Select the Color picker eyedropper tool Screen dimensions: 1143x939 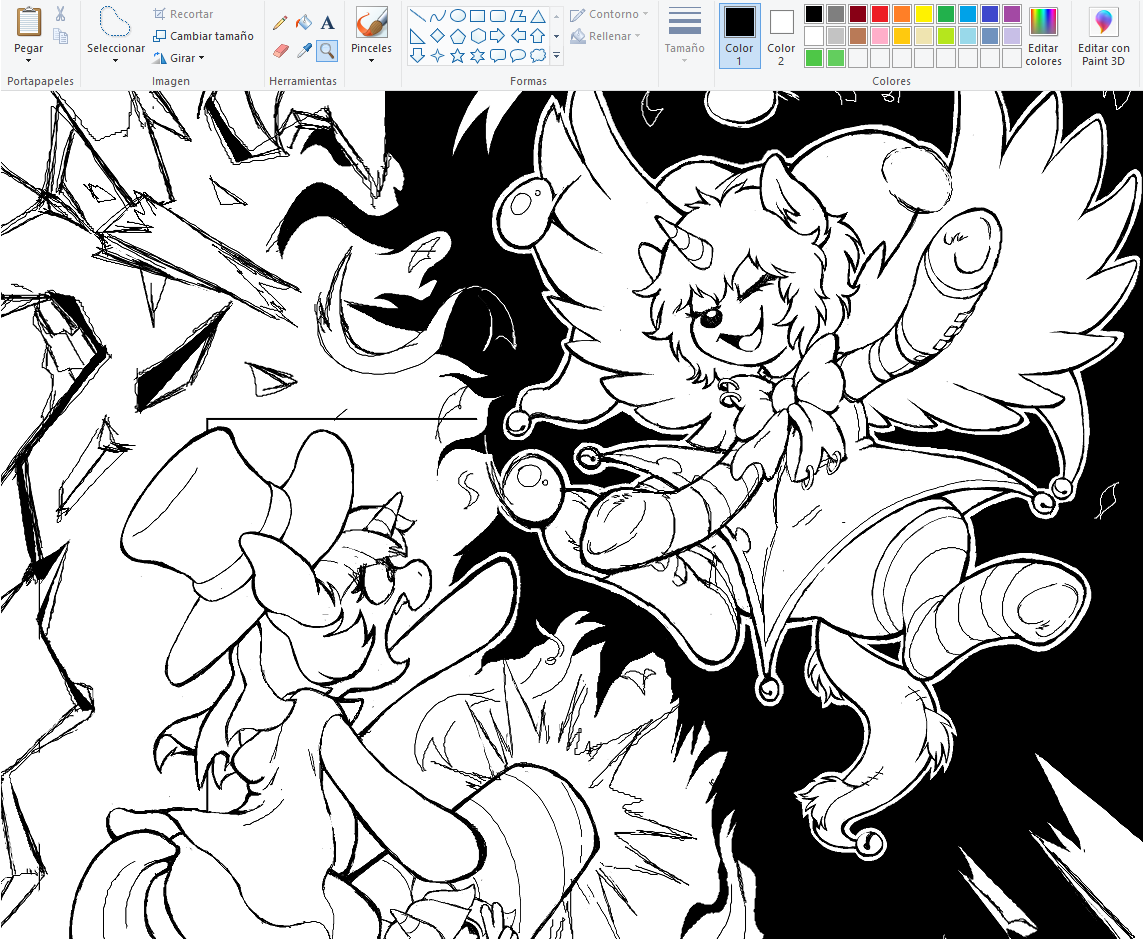304,50
